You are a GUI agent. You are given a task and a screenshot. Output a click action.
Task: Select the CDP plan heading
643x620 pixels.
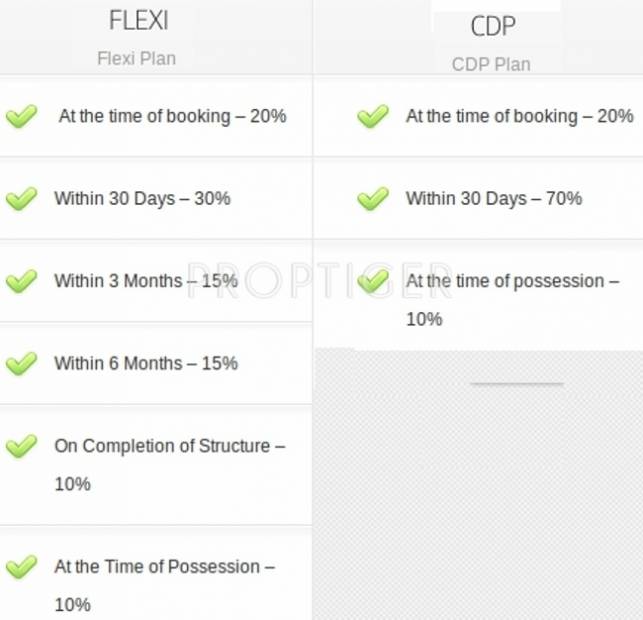coord(492,26)
